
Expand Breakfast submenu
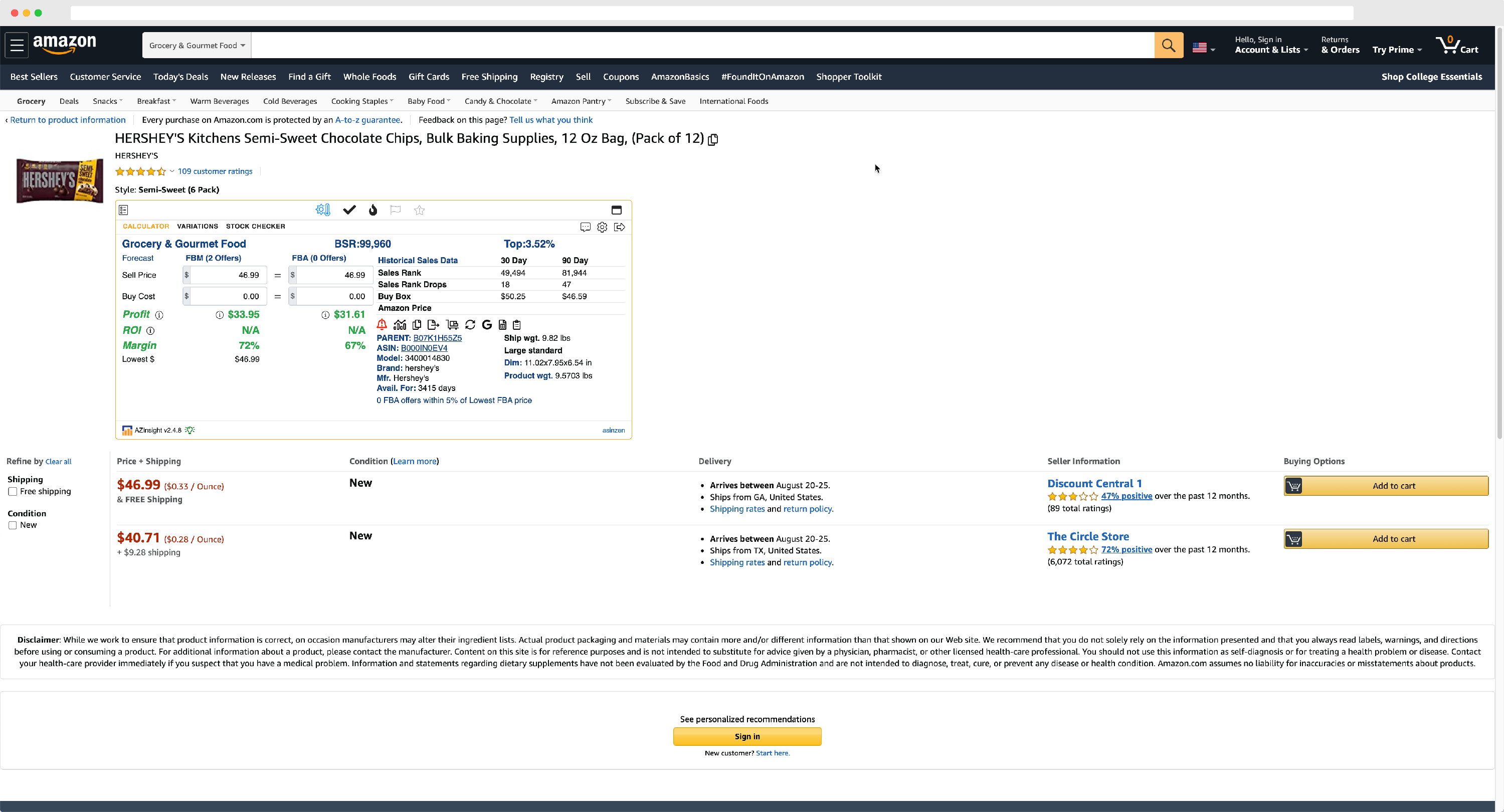pyautogui.click(x=156, y=101)
